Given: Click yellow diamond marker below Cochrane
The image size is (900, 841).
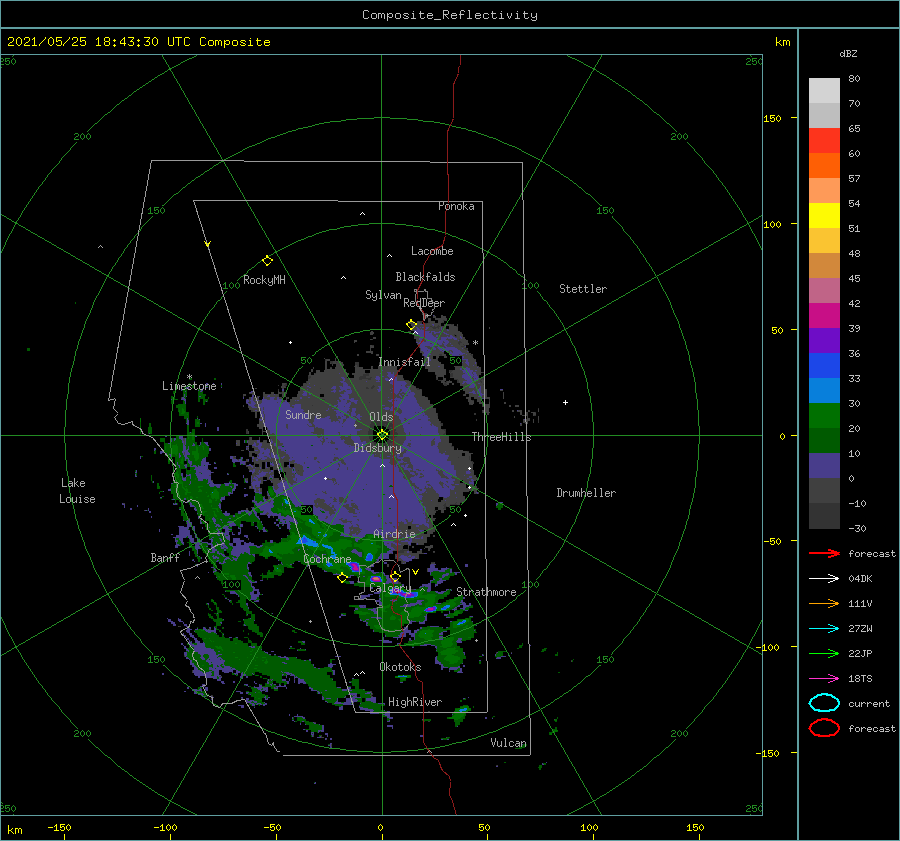Looking at the screenshot, I should pos(342,578).
